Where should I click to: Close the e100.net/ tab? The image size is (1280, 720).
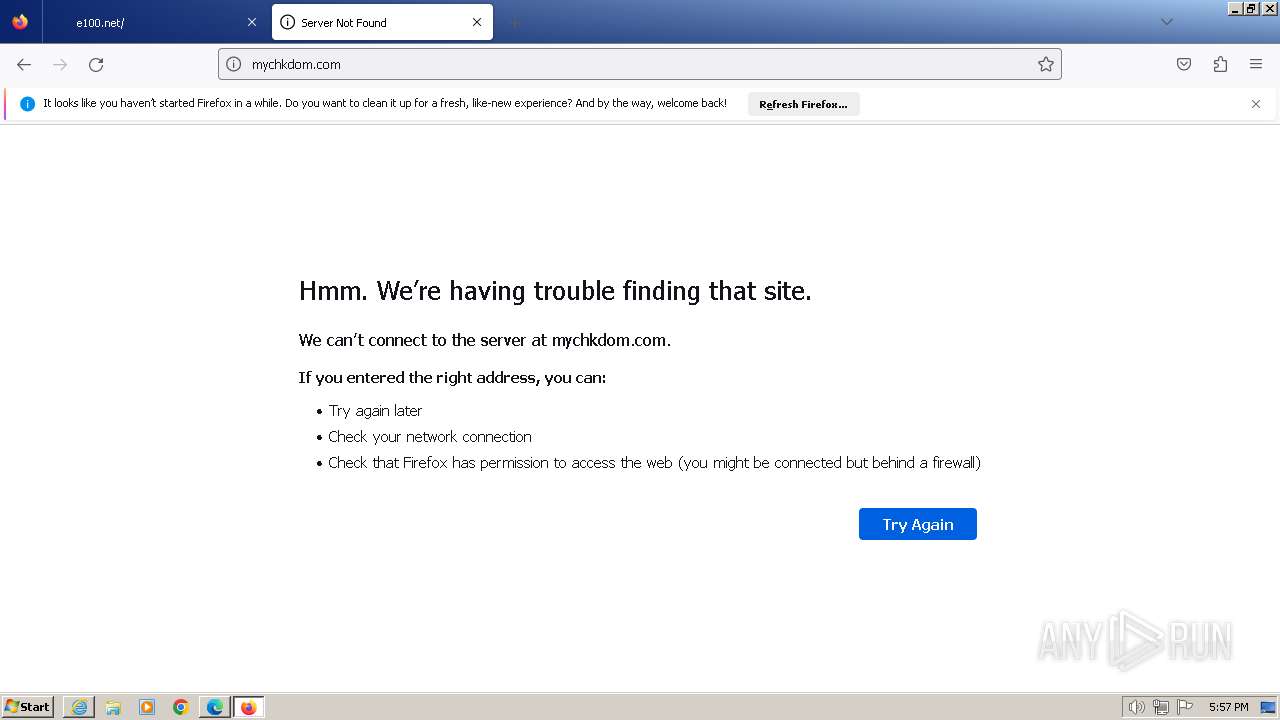tap(252, 22)
